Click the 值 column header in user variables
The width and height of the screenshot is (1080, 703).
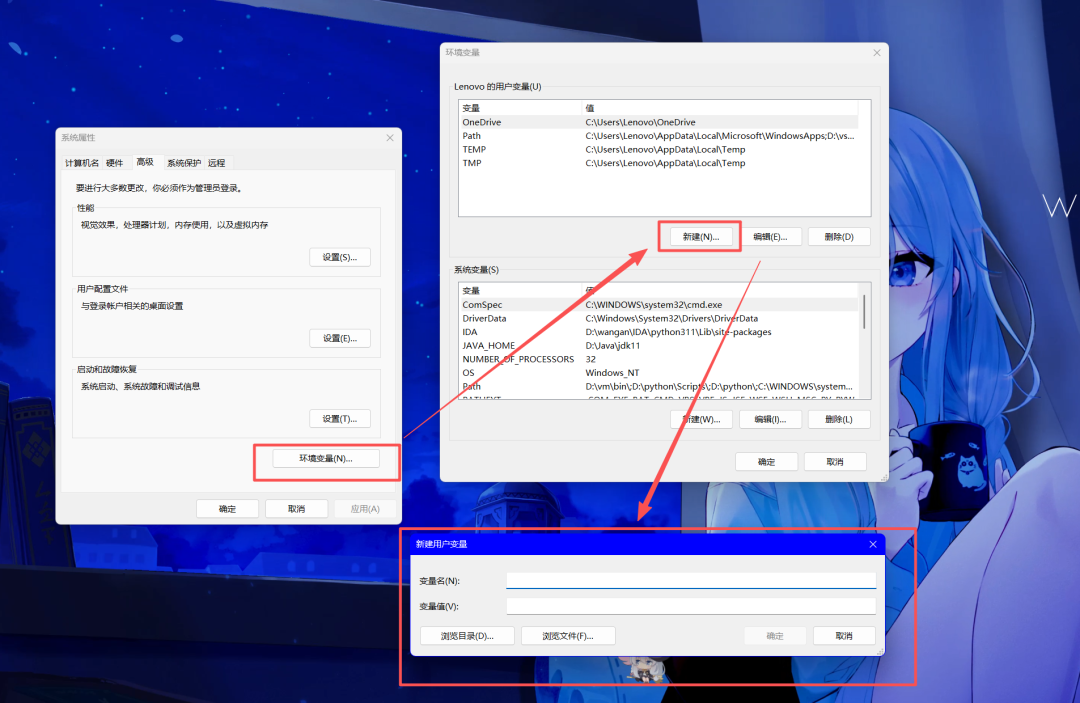point(720,108)
